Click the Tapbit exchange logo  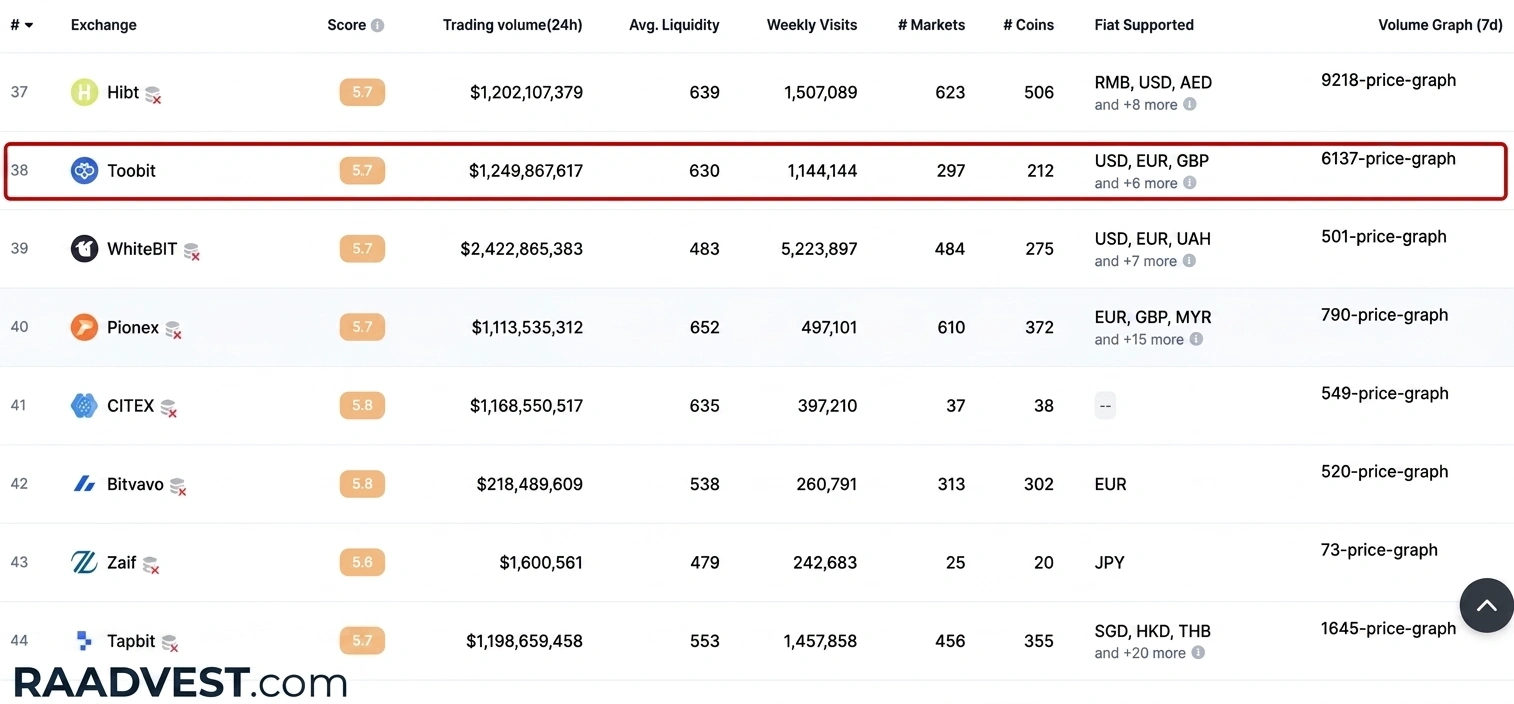[84, 641]
